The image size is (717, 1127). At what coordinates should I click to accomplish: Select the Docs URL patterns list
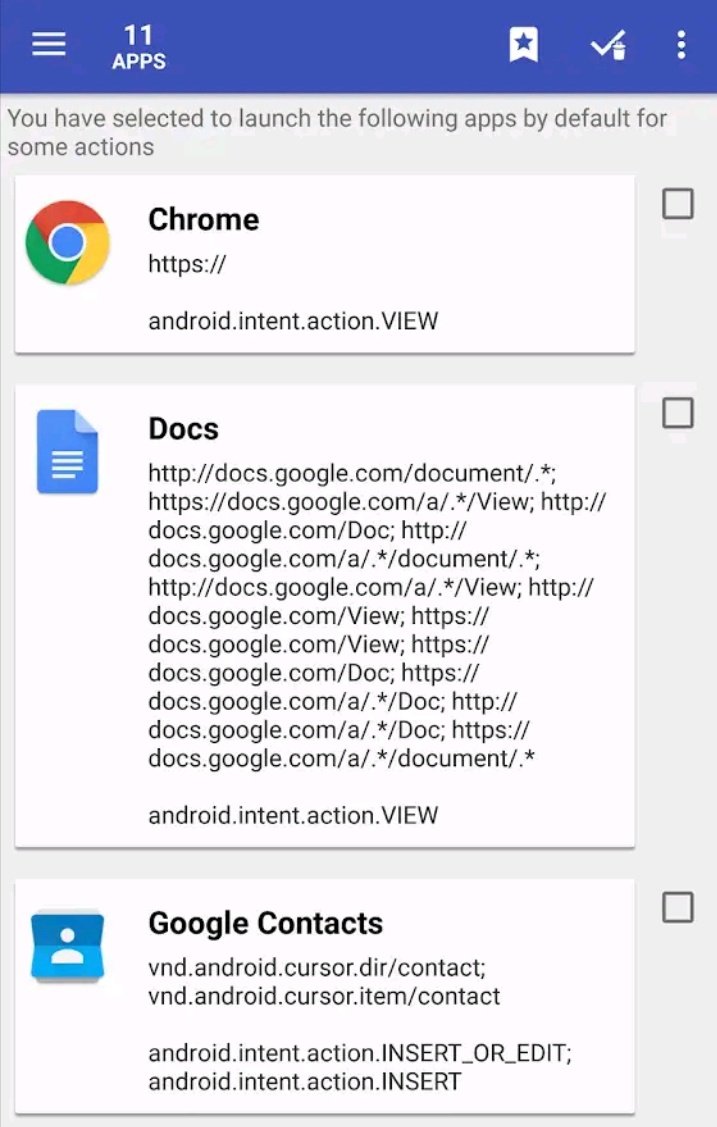pos(377,616)
